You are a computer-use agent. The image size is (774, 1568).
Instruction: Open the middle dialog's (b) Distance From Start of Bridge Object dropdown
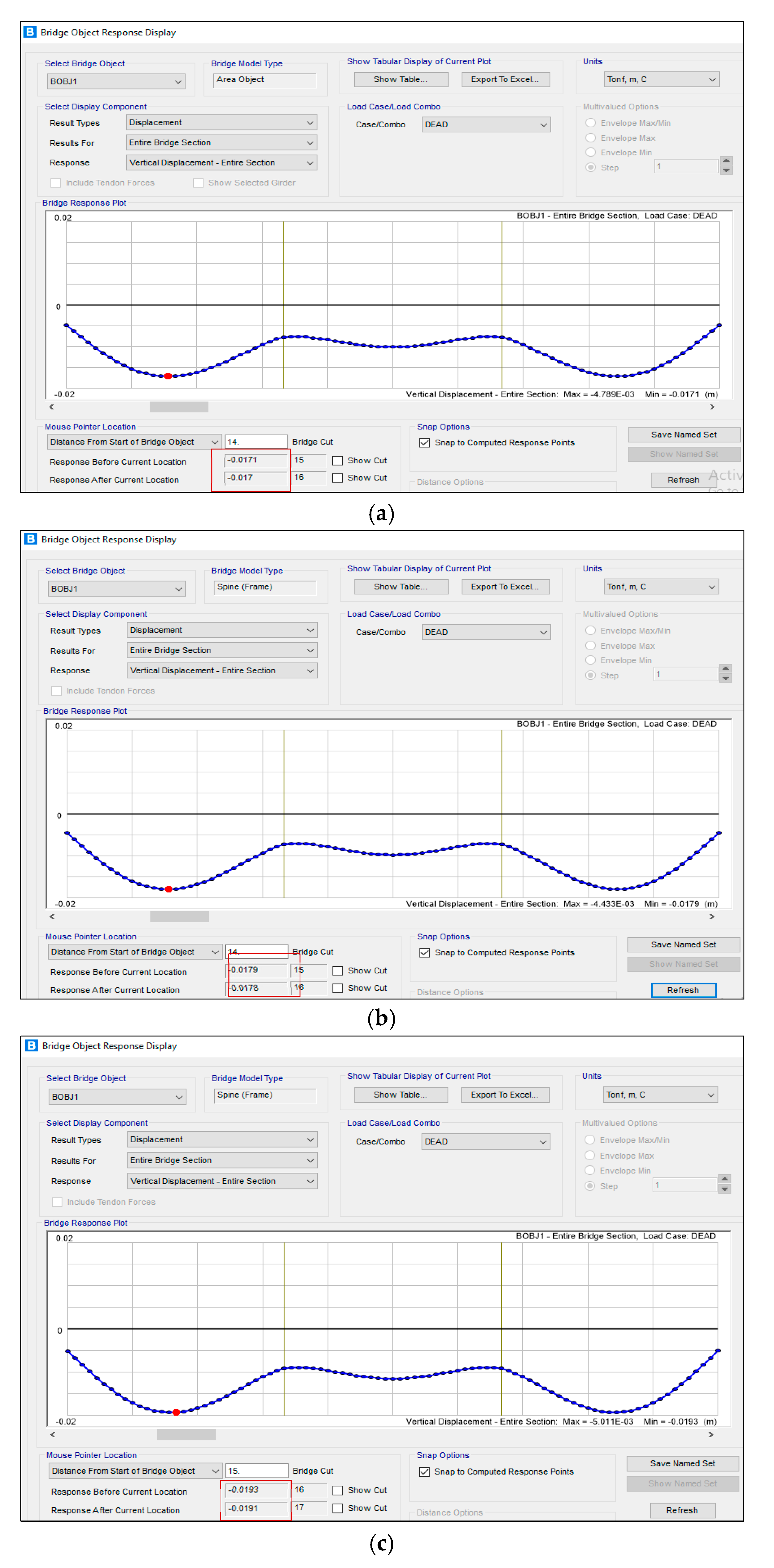[x=135, y=951]
